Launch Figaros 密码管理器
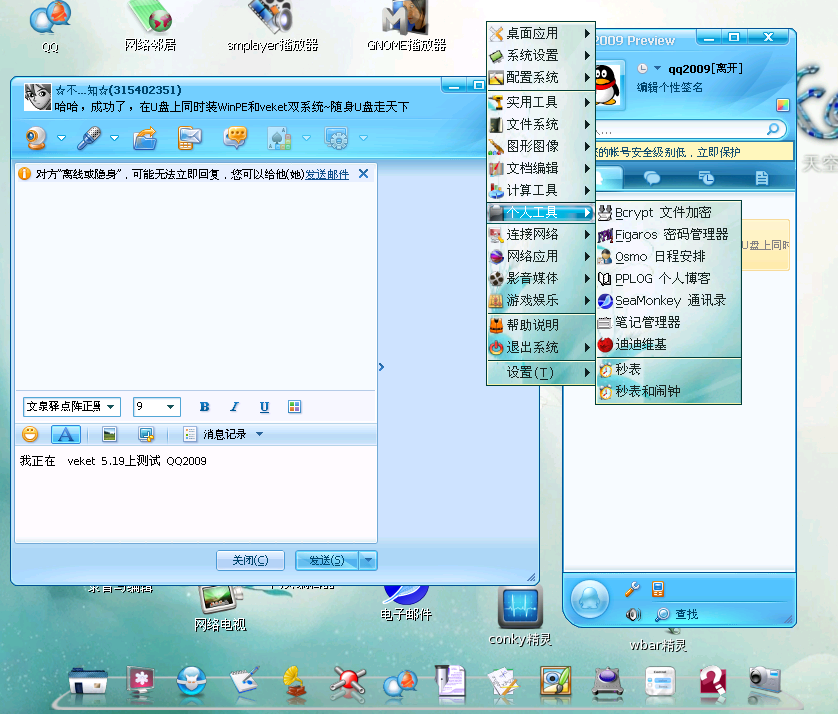This screenshot has height=714, width=838. click(x=669, y=235)
